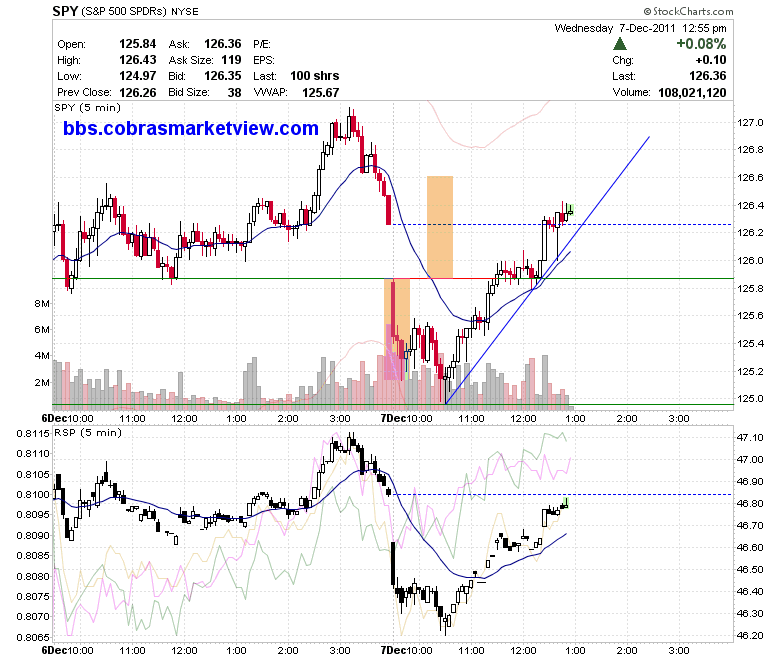The height and width of the screenshot is (659, 780).
Task: Click the Volume value 108,021,120
Action: tap(692, 93)
